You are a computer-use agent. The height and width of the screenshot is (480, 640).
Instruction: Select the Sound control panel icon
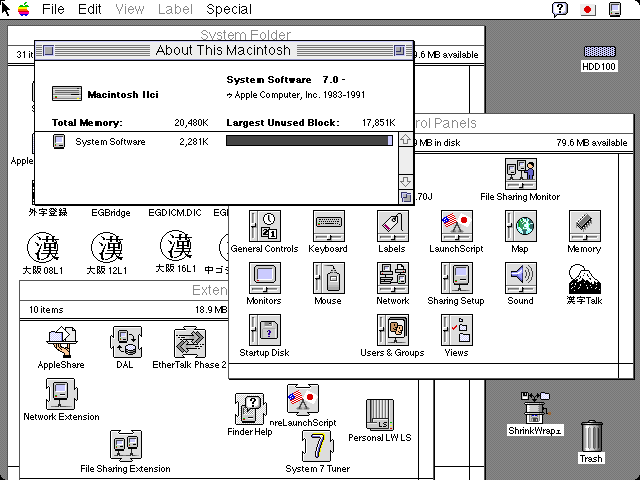pyautogui.click(x=520, y=278)
